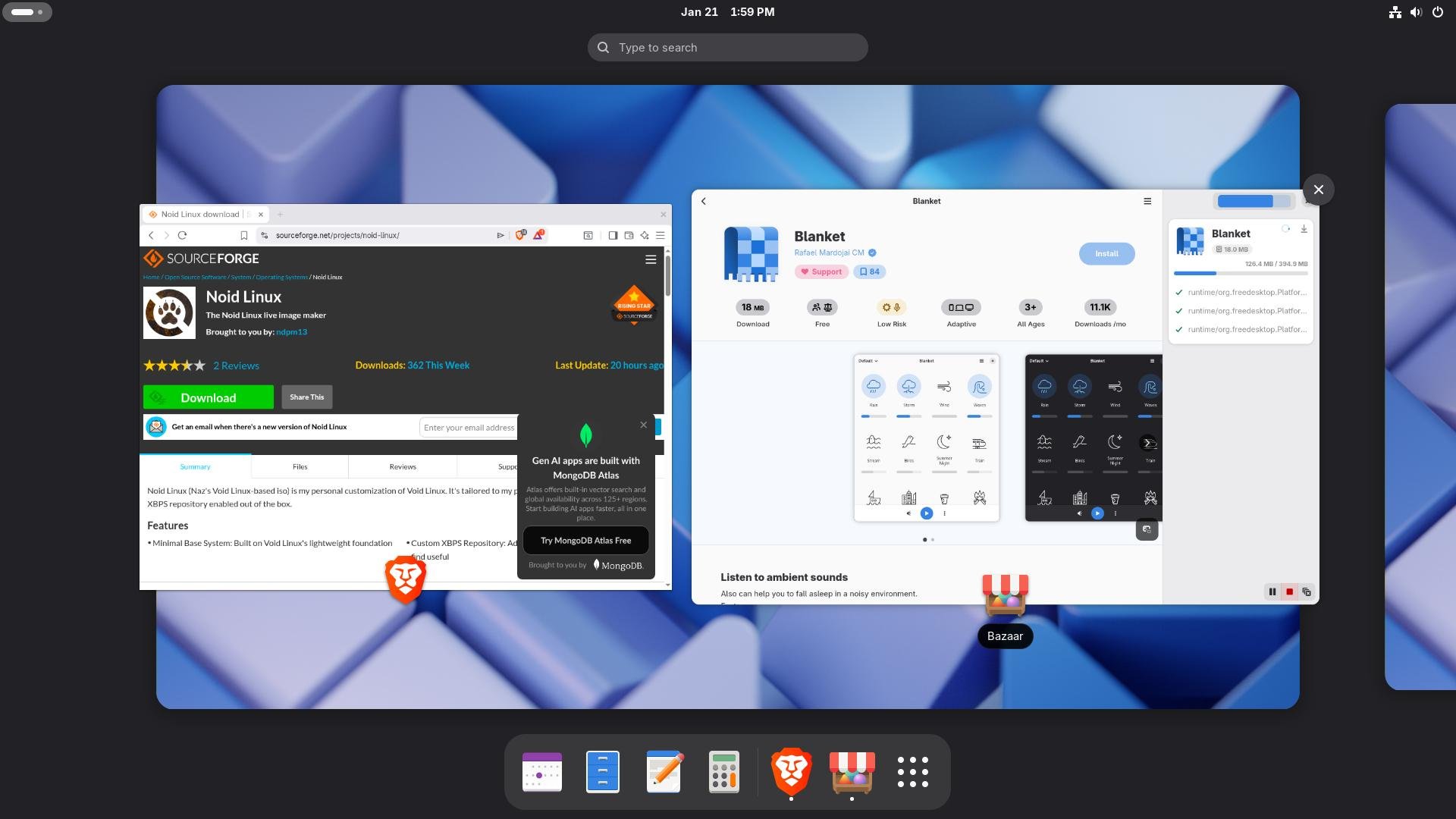
Task: Open Brave's main hamburger menu
Action: 661,235
